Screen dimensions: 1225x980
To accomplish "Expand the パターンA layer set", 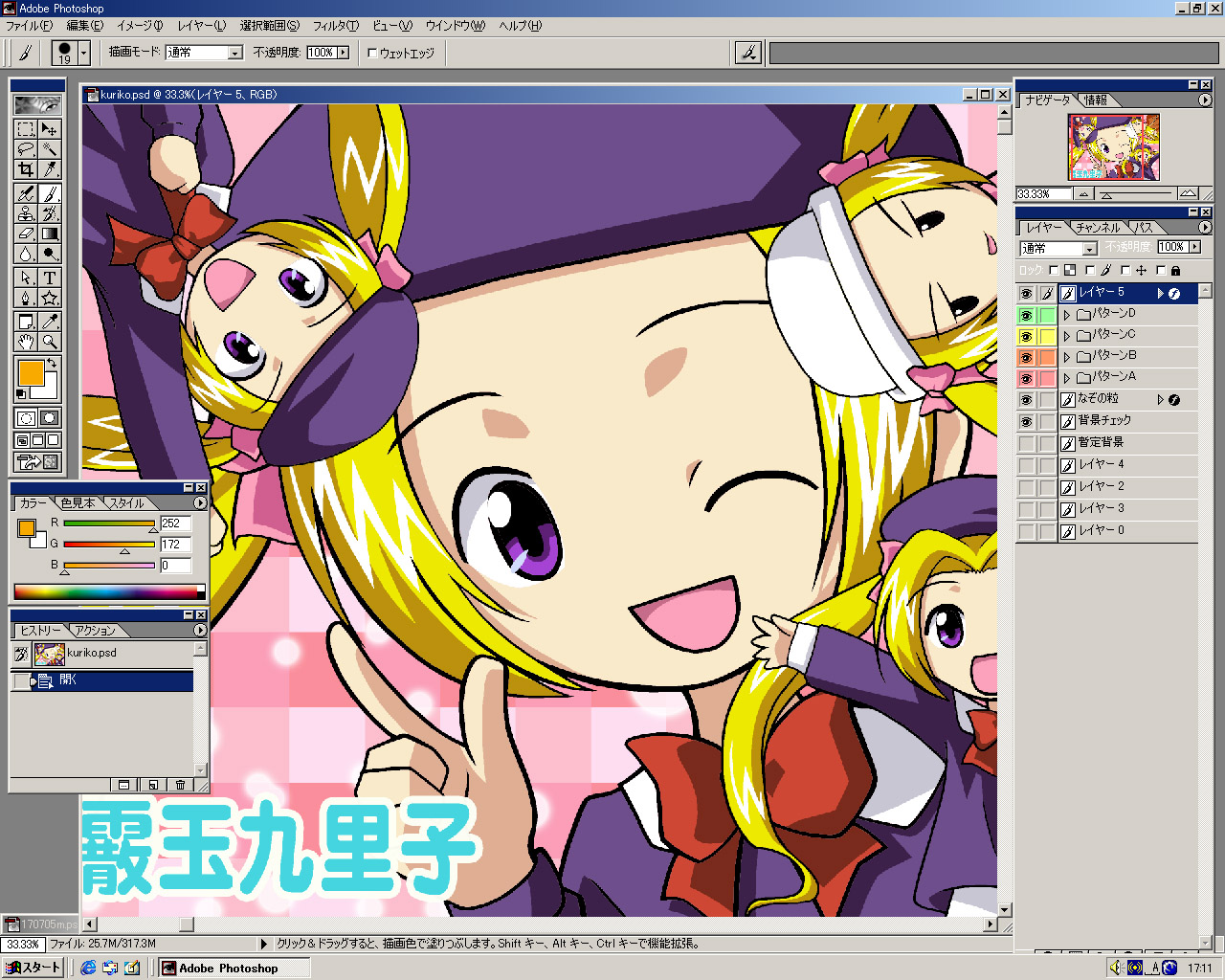I will pos(1067,378).
